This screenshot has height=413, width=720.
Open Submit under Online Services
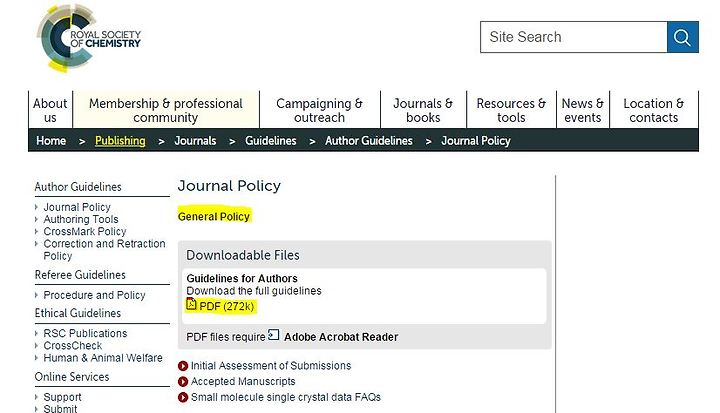click(x=60, y=408)
